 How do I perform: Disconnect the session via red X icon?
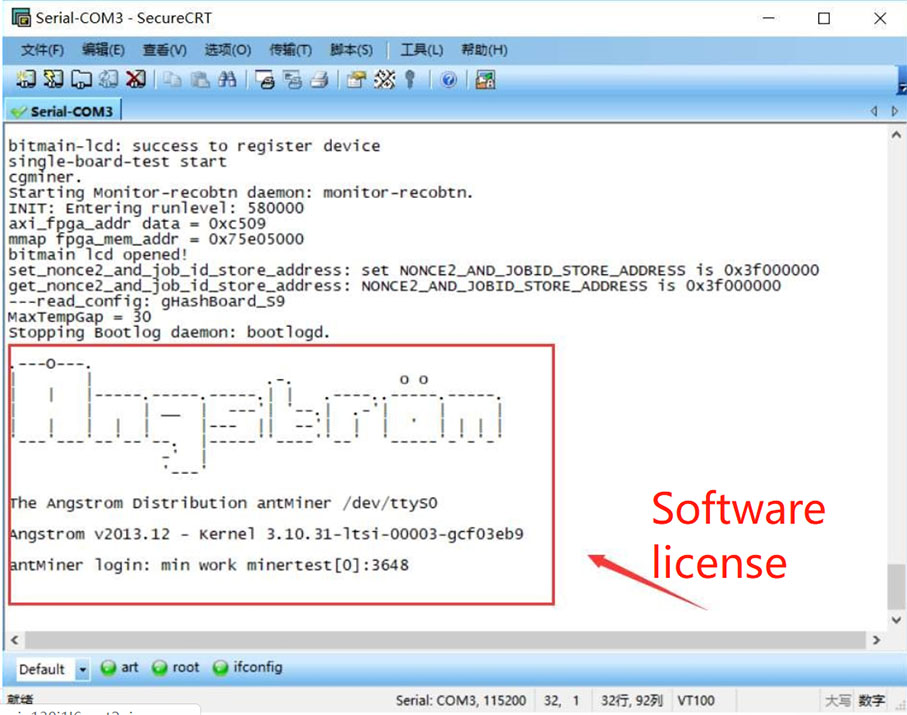click(x=136, y=80)
